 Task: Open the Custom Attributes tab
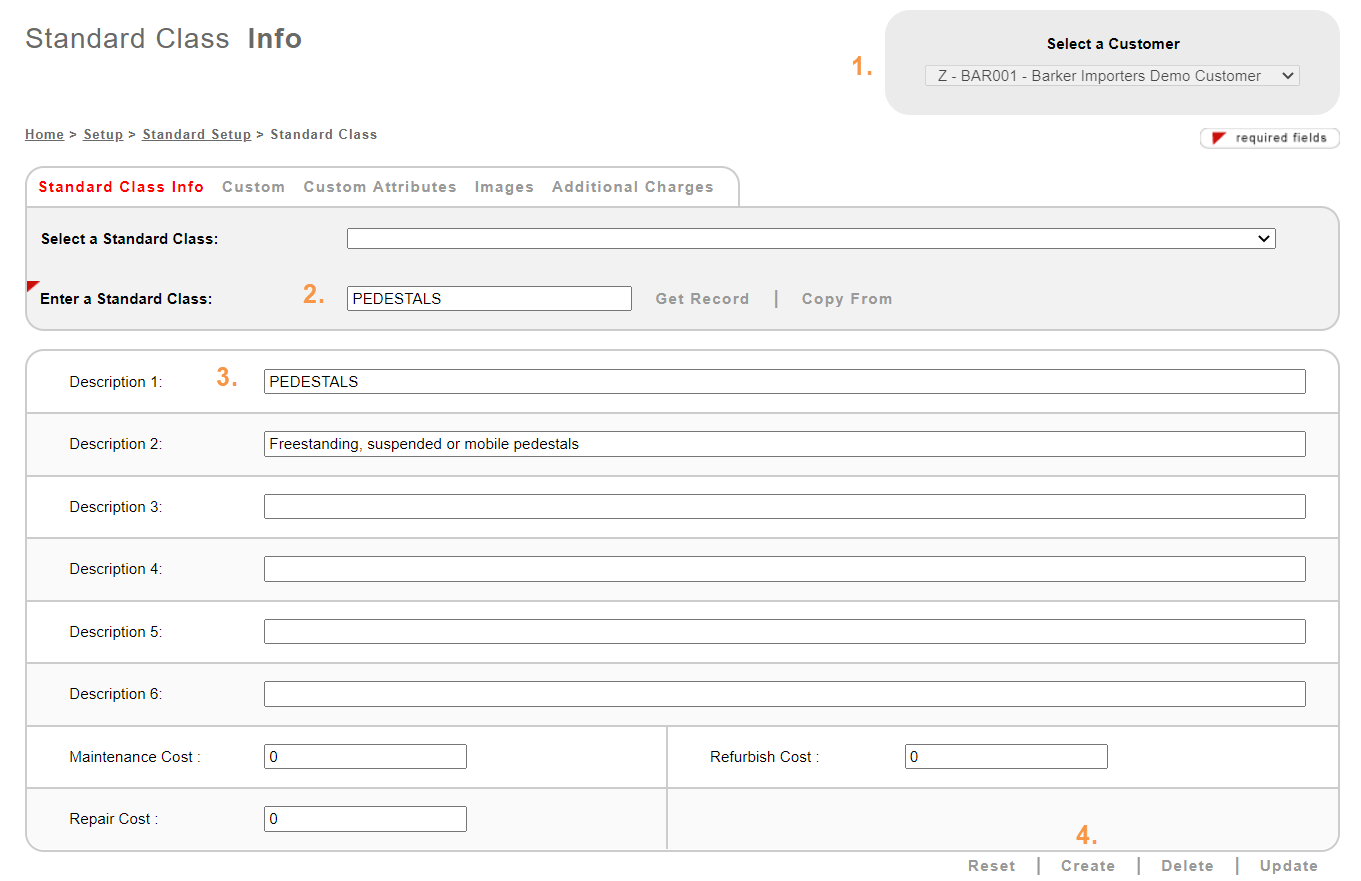(380, 187)
